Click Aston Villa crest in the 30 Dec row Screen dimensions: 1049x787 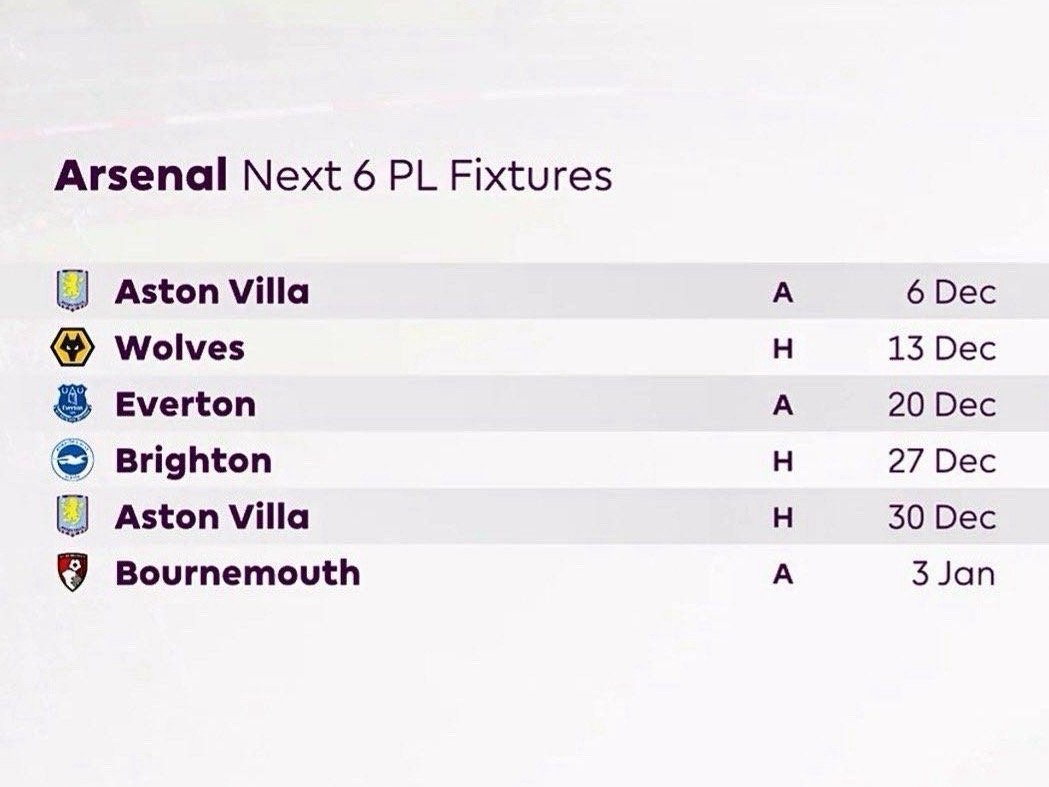(72, 517)
